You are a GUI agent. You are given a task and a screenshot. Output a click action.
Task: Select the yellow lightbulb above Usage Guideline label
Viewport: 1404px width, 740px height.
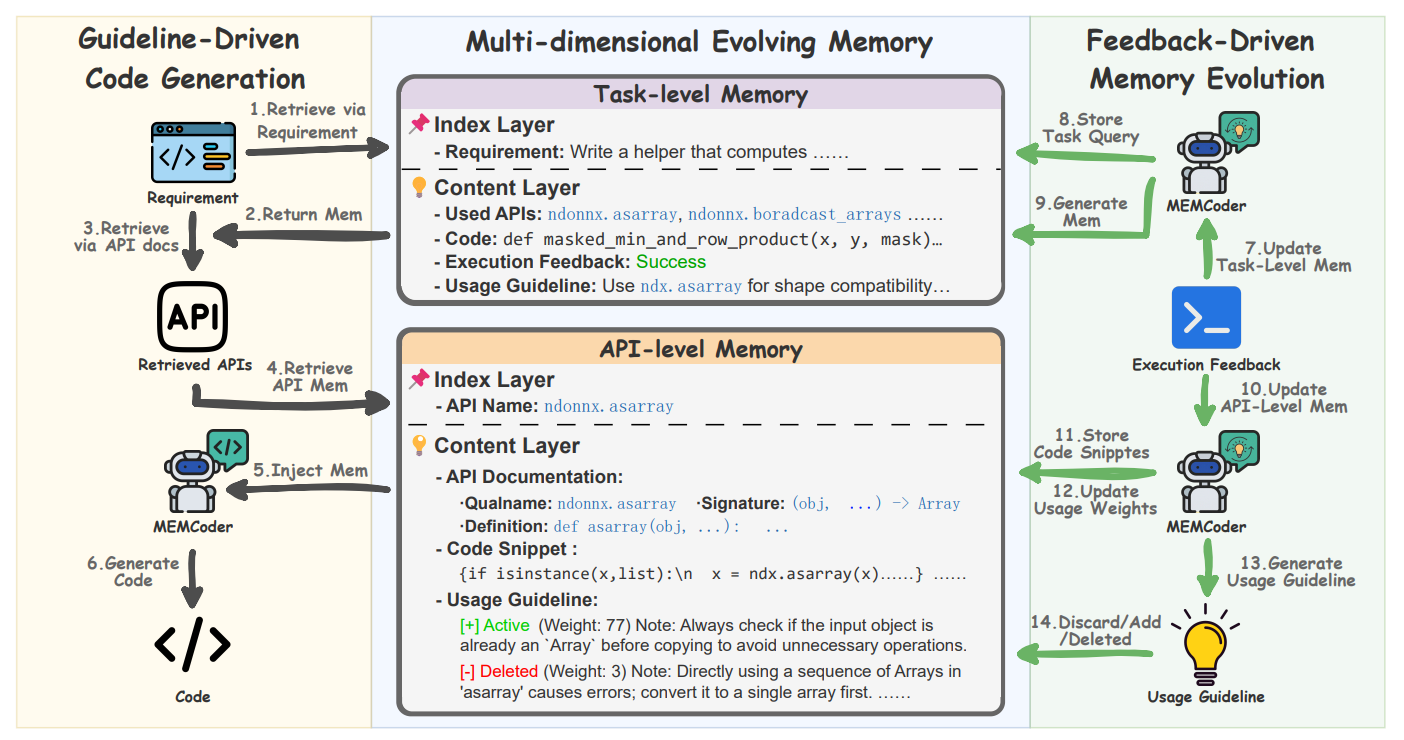tap(1206, 645)
